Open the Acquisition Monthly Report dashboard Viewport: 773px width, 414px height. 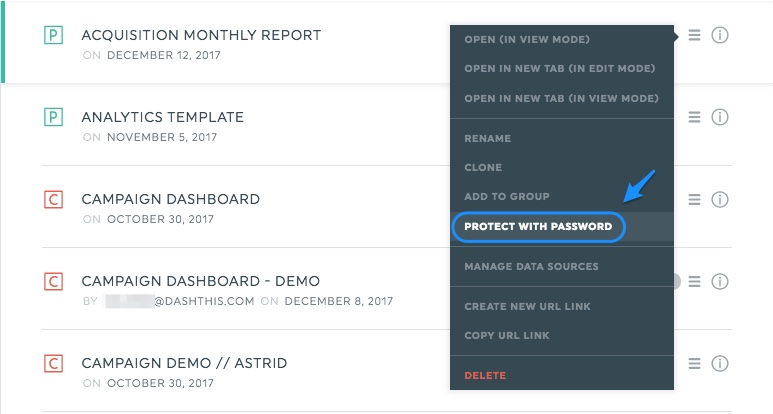pyautogui.click(x=201, y=35)
